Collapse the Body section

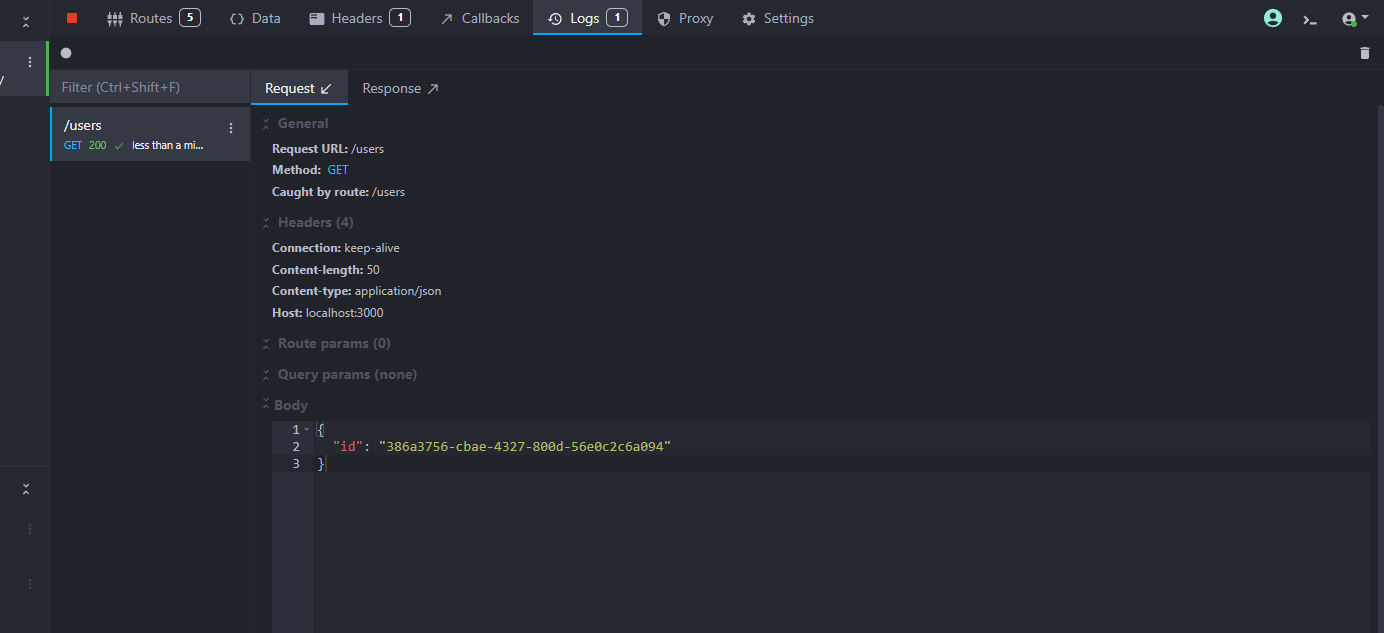click(x=266, y=405)
